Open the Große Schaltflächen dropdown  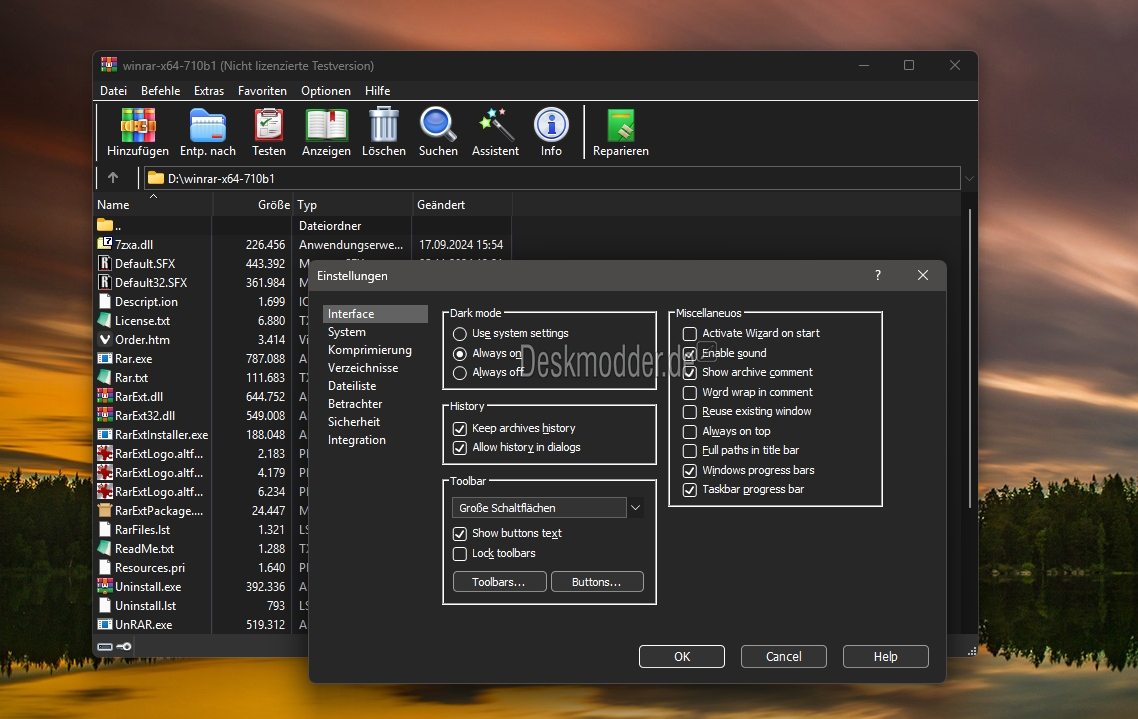(x=547, y=508)
